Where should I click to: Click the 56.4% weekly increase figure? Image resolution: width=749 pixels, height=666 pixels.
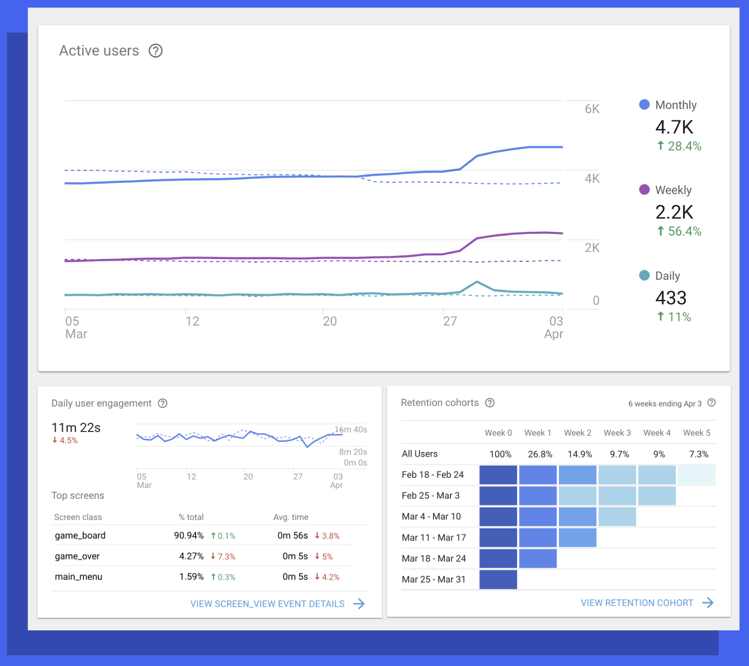click(x=679, y=231)
